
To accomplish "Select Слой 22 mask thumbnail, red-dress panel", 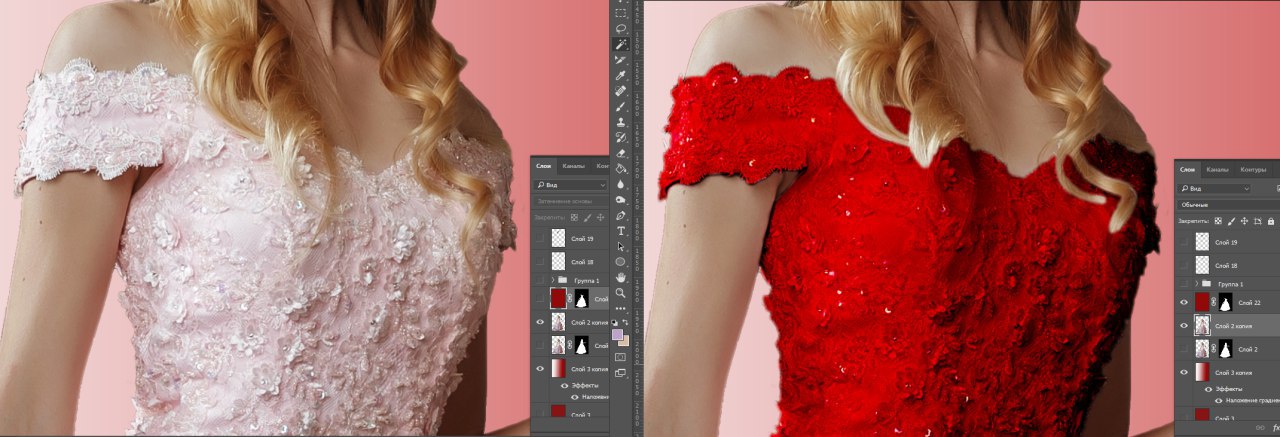I will coord(1227,302).
